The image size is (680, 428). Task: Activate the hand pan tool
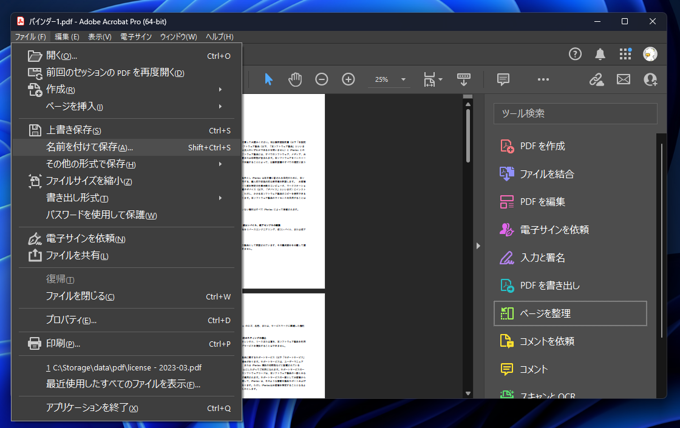pos(295,79)
